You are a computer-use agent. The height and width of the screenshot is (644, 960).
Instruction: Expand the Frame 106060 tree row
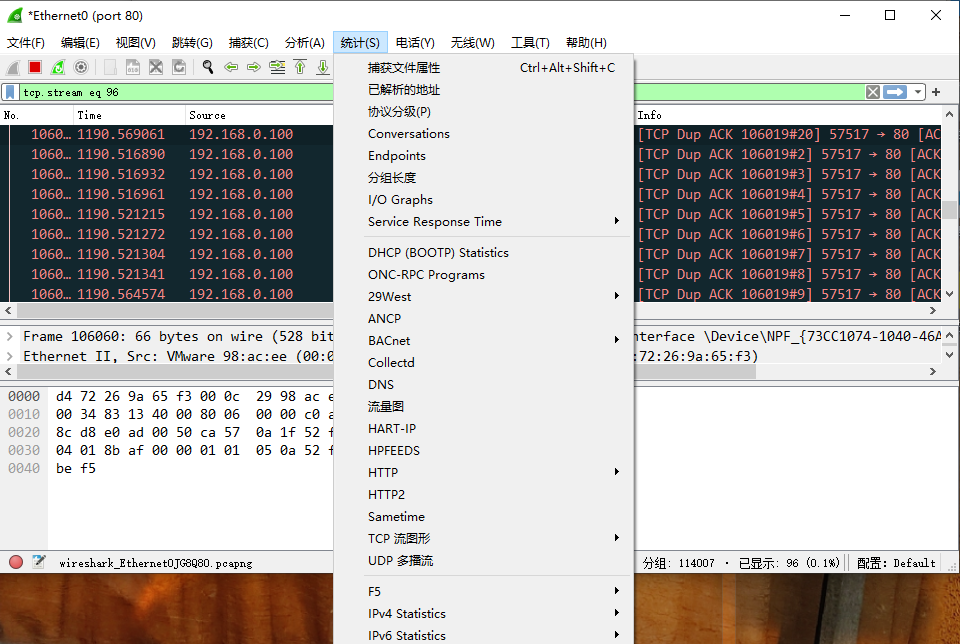click(9, 336)
